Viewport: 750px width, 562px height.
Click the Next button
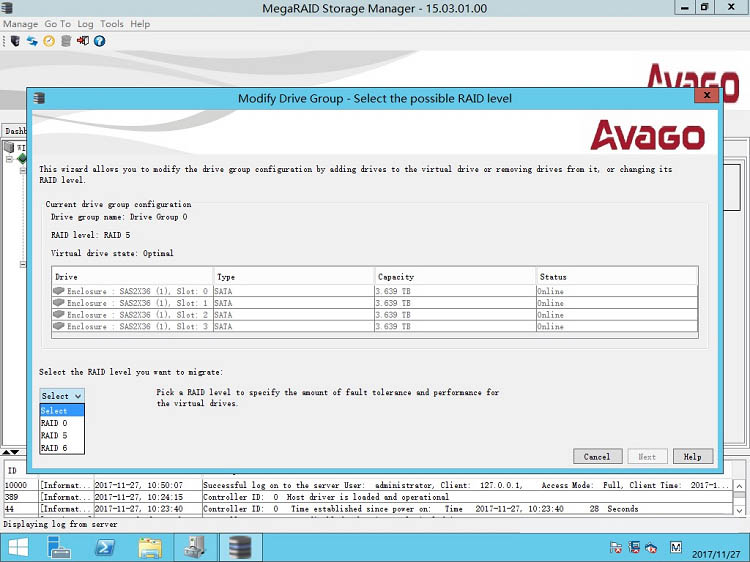click(647, 456)
